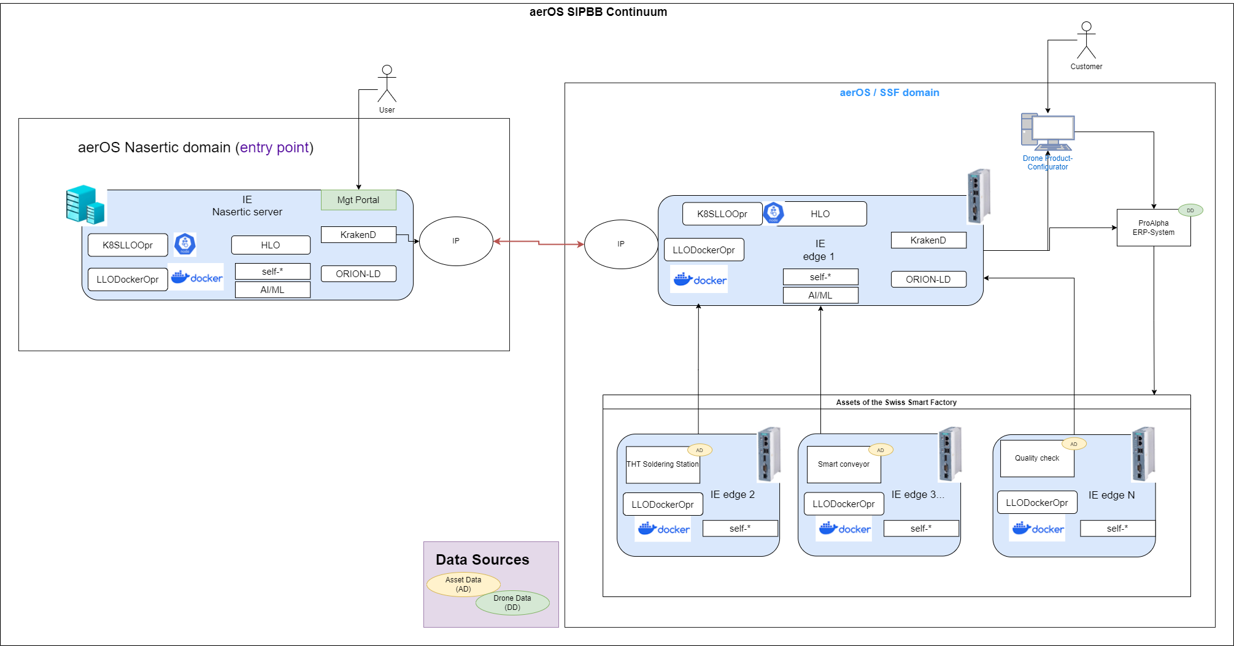
Task: Select the Nasertic server rack icon
Action: pyautogui.click(x=85, y=205)
